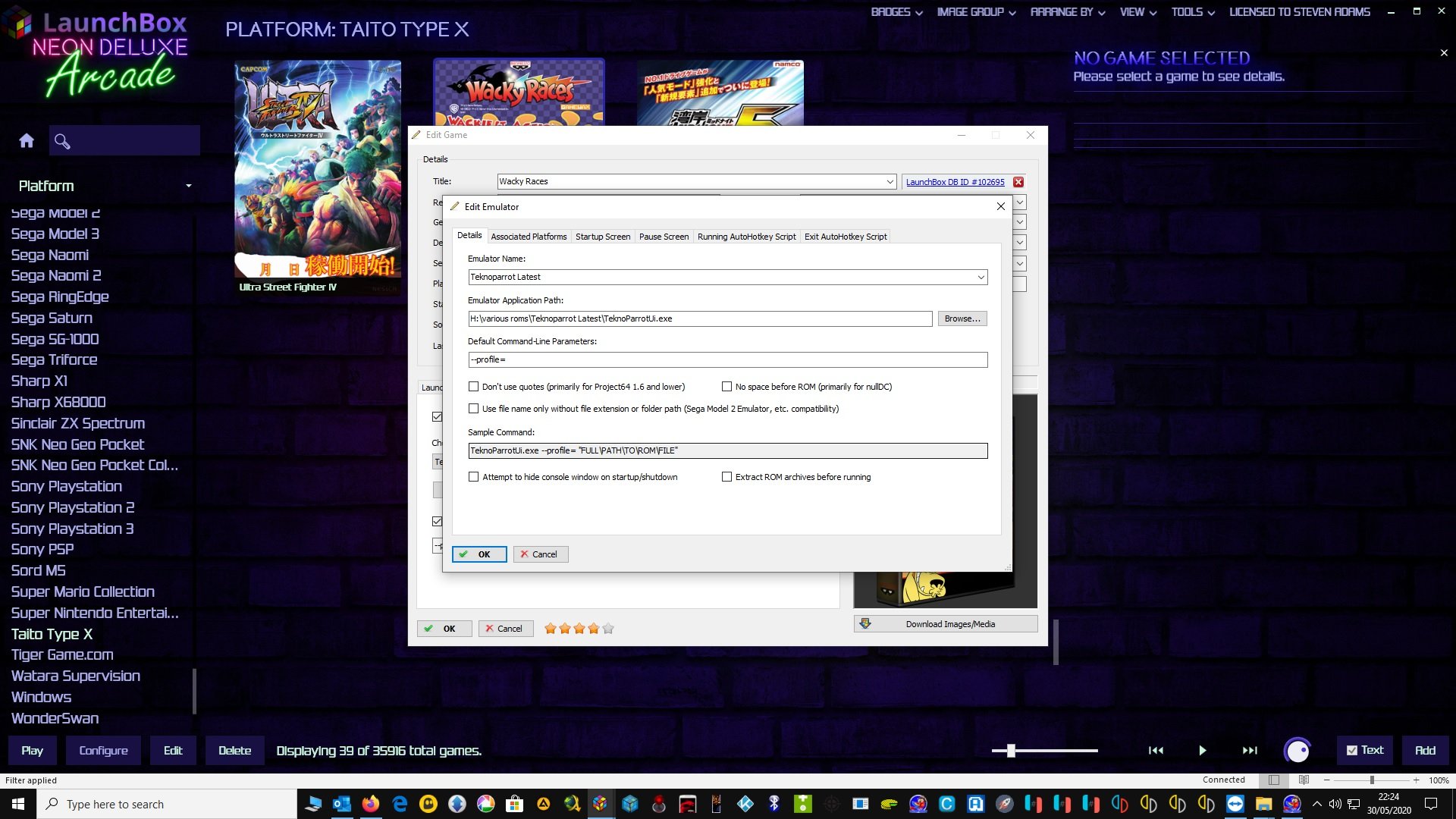Toggle No space before ROM checkbox
Viewport: 1456px width, 819px height.
pos(726,387)
